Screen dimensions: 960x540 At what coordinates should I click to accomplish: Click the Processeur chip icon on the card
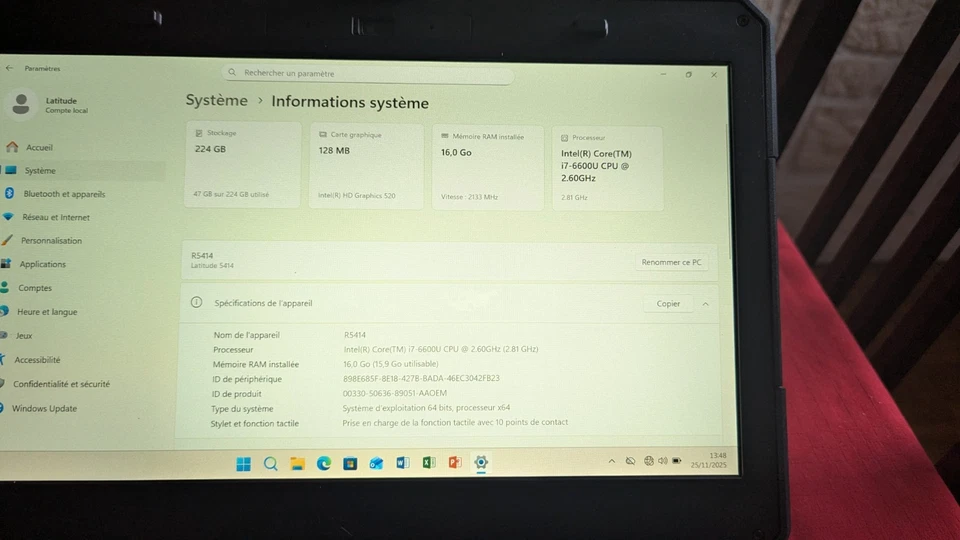click(x=564, y=138)
